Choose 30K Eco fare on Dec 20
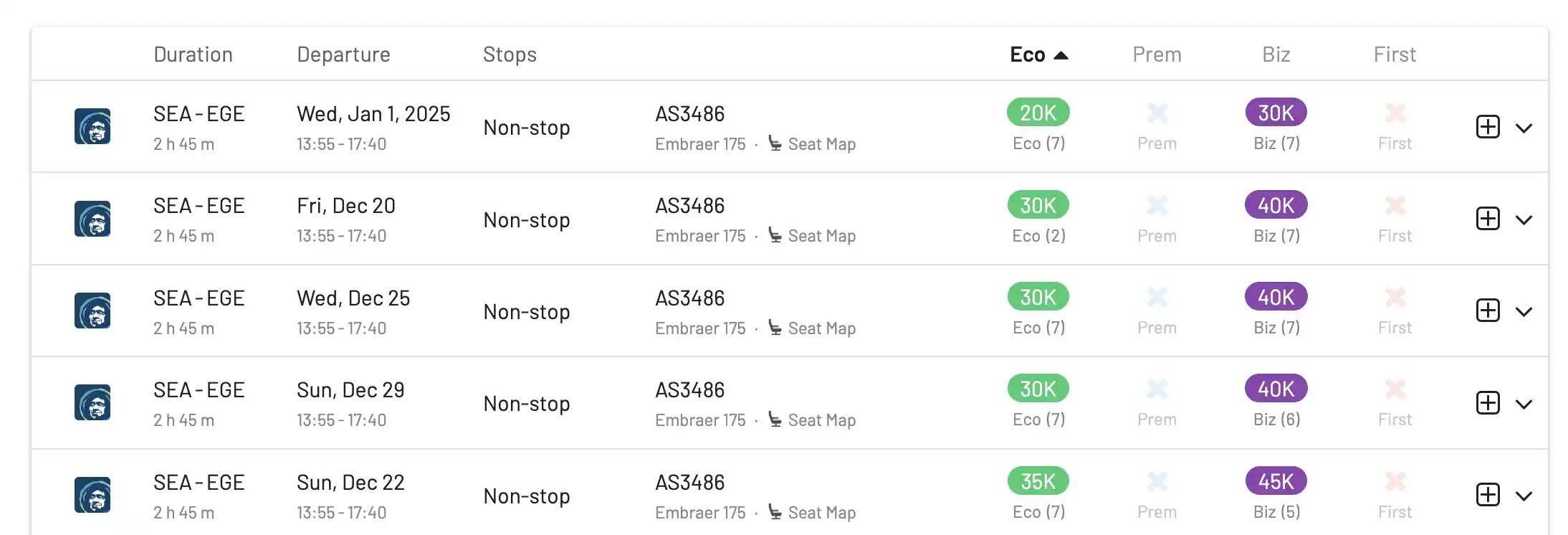 pyautogui.click(x=1038, y=205)
